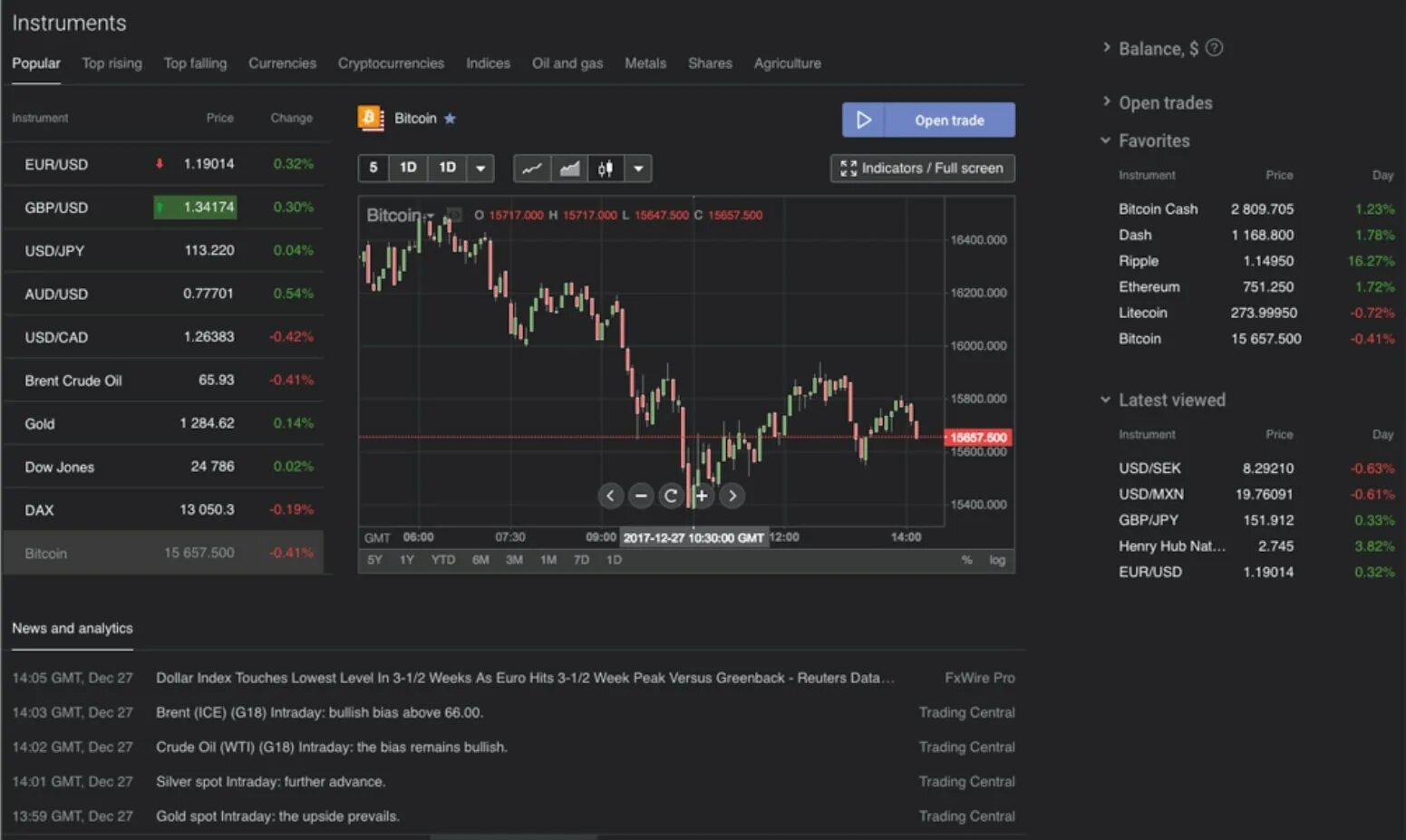Open the Agriculture tab

pos(787,63)
